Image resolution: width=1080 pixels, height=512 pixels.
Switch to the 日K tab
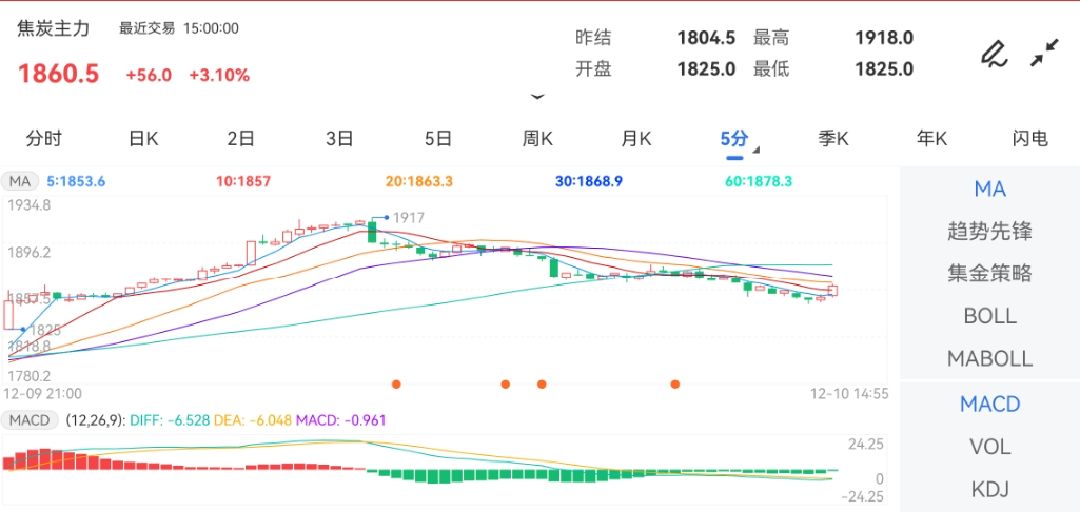(143, 139)
